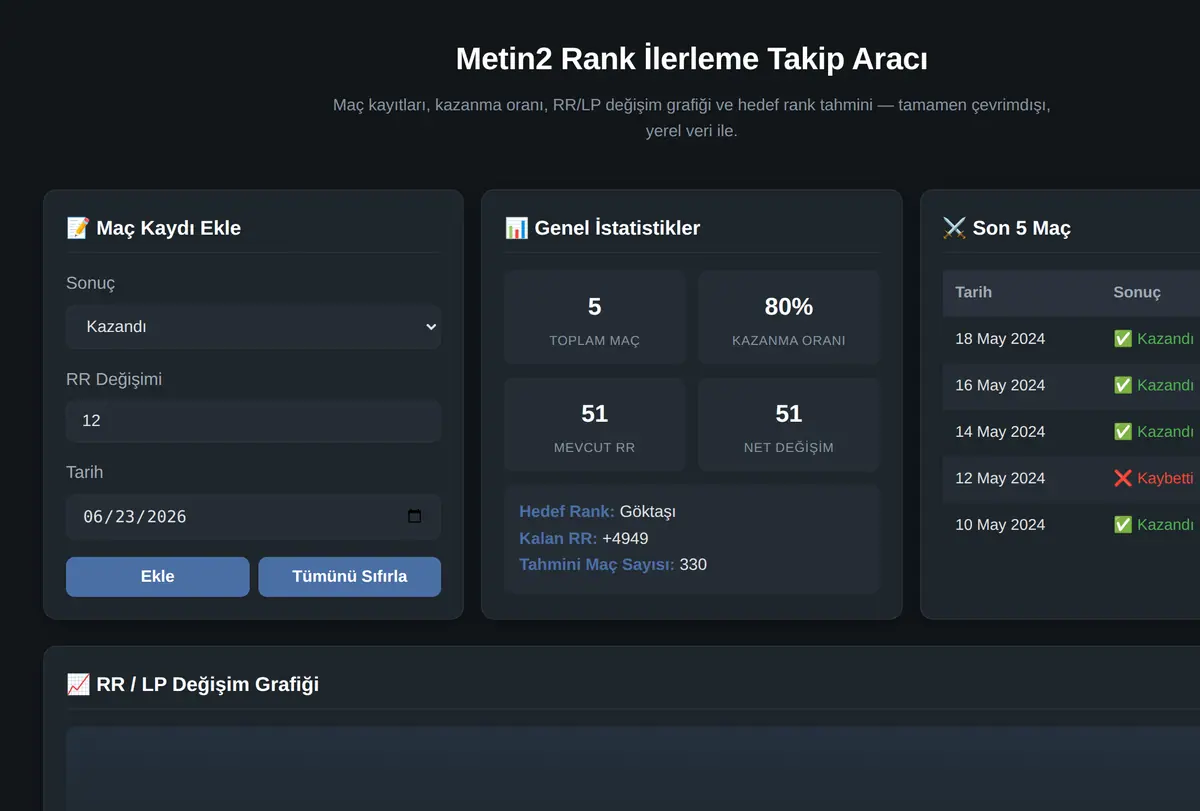Click the Tarih column header in the table

[x=973, y=292]
